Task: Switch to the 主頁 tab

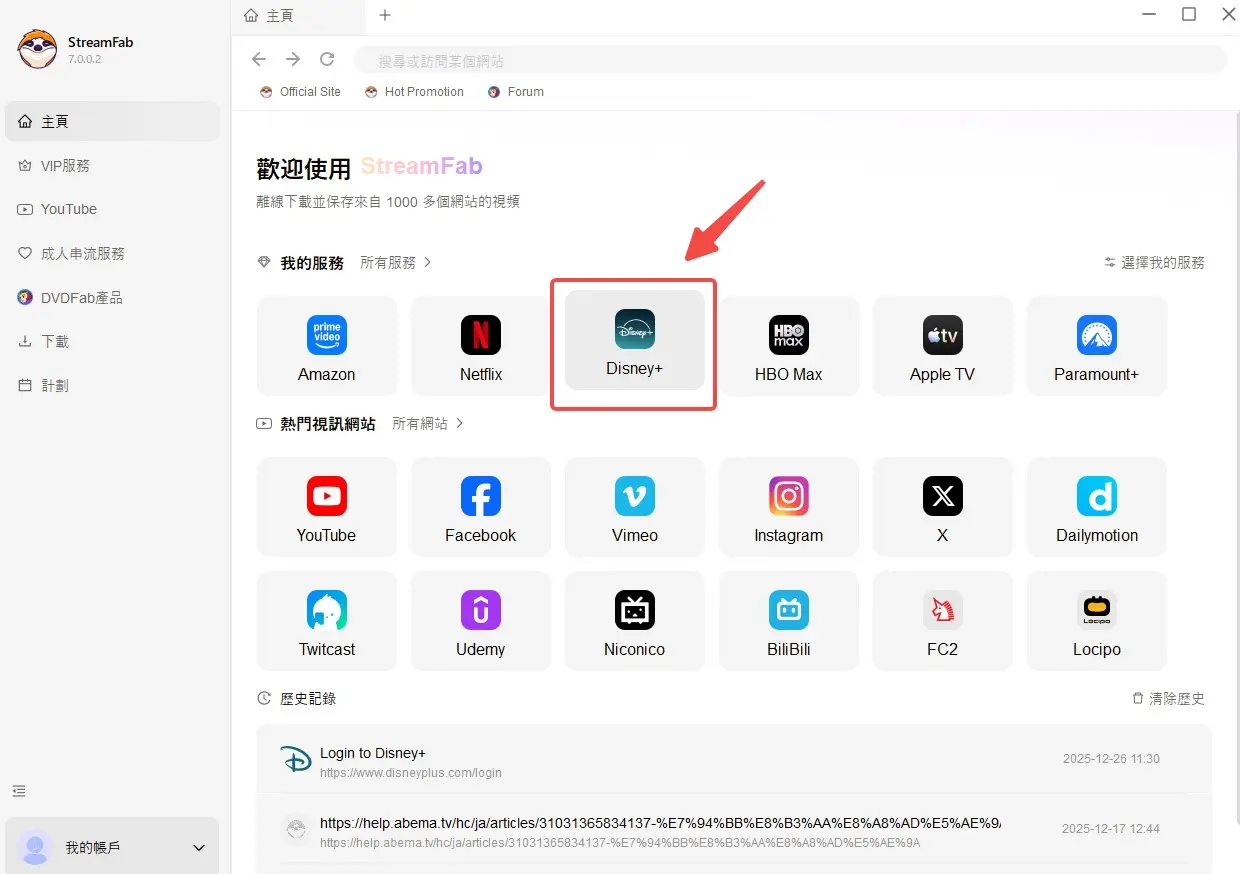Action: (x=297, y=16)
